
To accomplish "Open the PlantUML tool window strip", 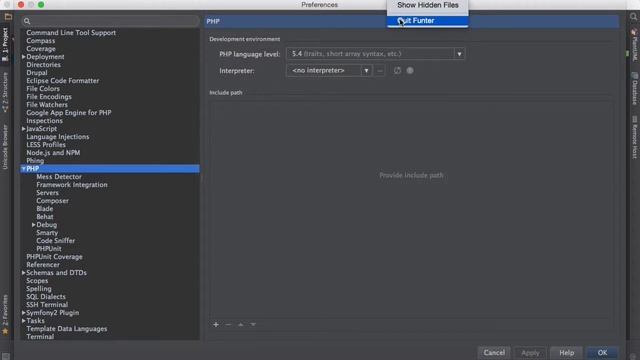I will [634, 44].
